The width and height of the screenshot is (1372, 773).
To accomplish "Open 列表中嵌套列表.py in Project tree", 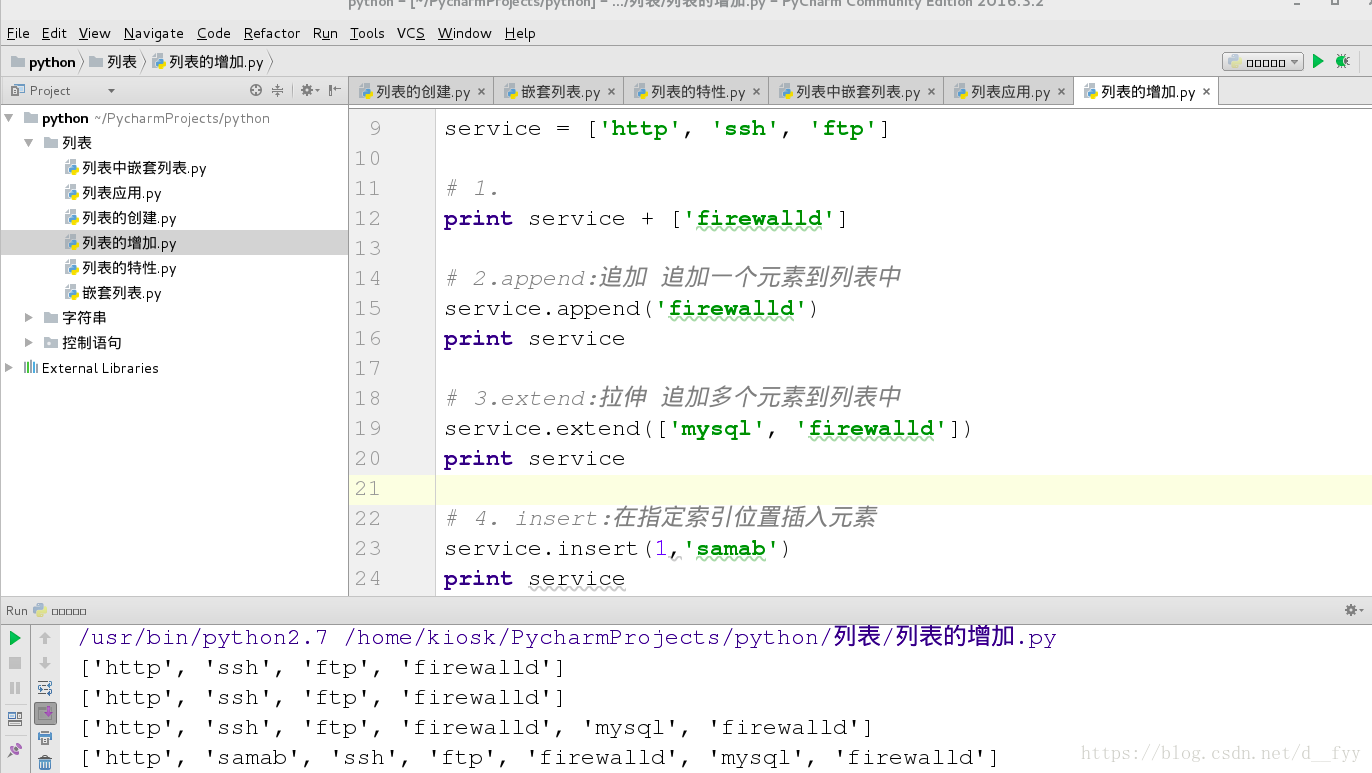I will (135, 168).
